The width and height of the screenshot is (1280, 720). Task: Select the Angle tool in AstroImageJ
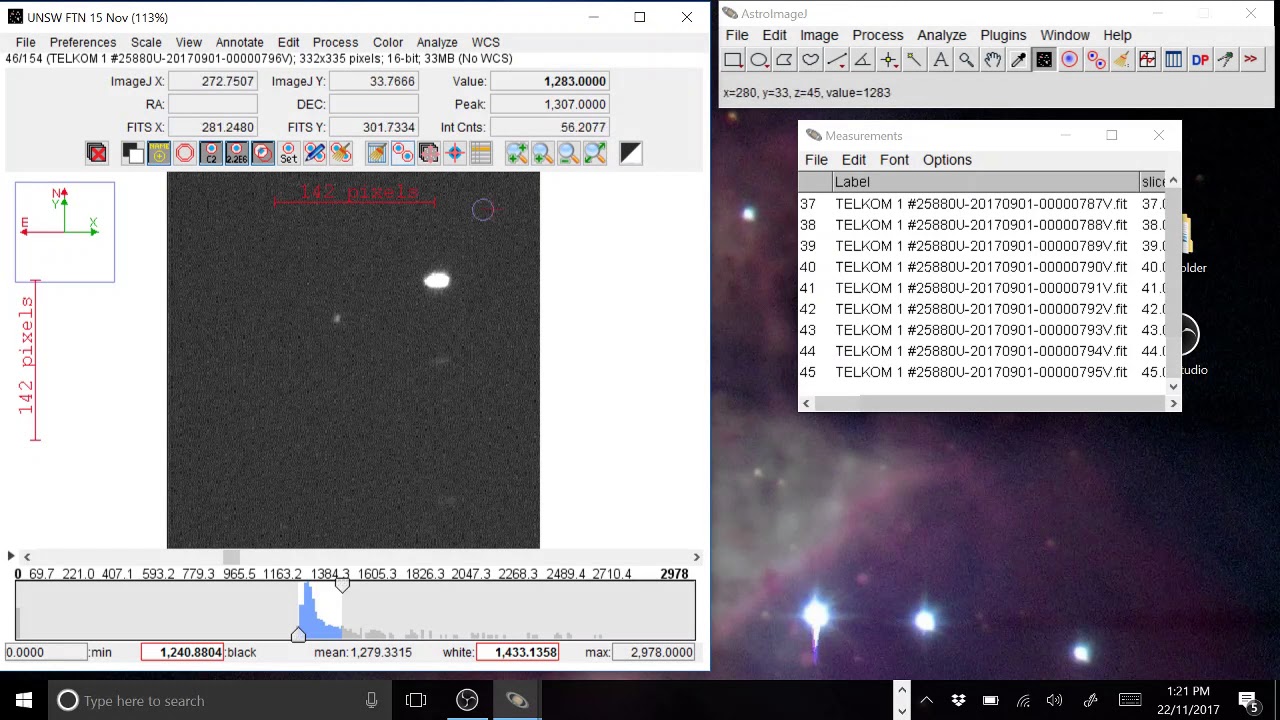[862, 60]
